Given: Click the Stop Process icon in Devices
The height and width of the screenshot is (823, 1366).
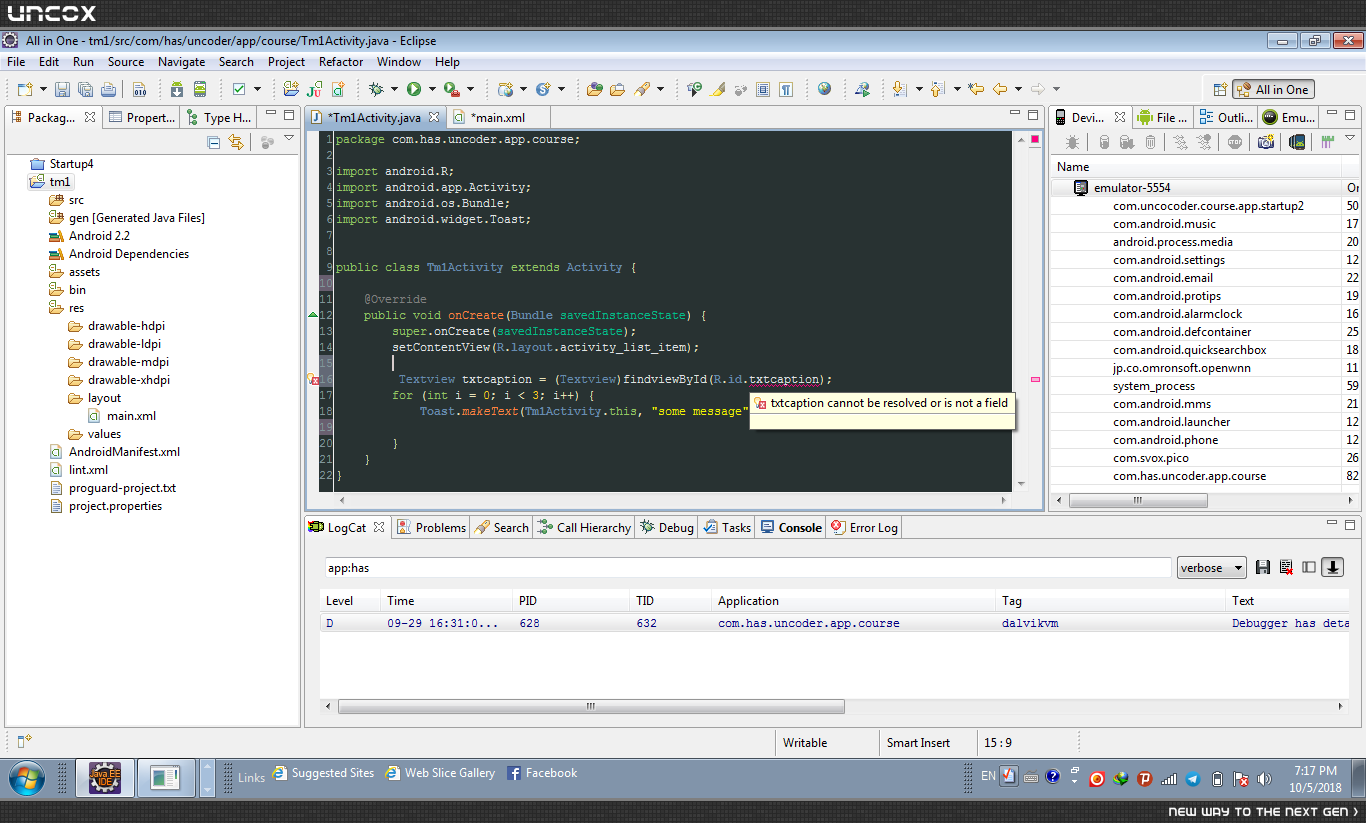Looking at the screenshot, I should tap(1235, 143).
